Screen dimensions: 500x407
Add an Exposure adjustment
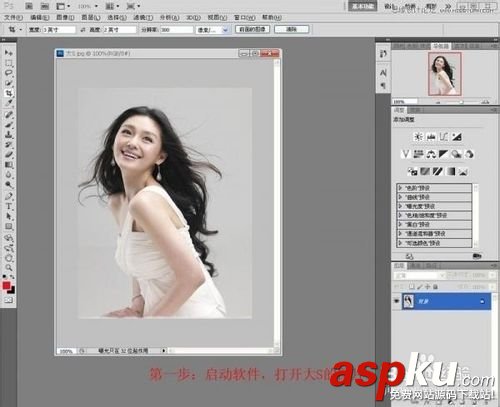tap(457, 136)
